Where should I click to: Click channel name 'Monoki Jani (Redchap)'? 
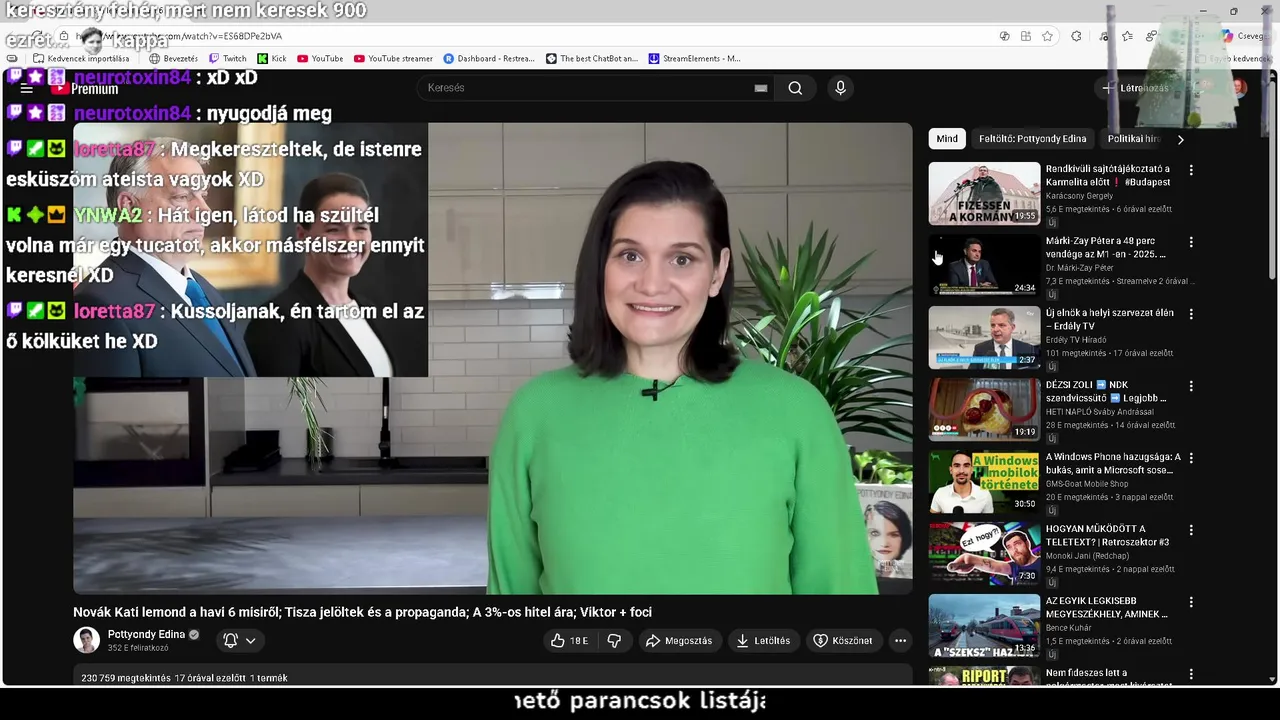coord(1087,556)
